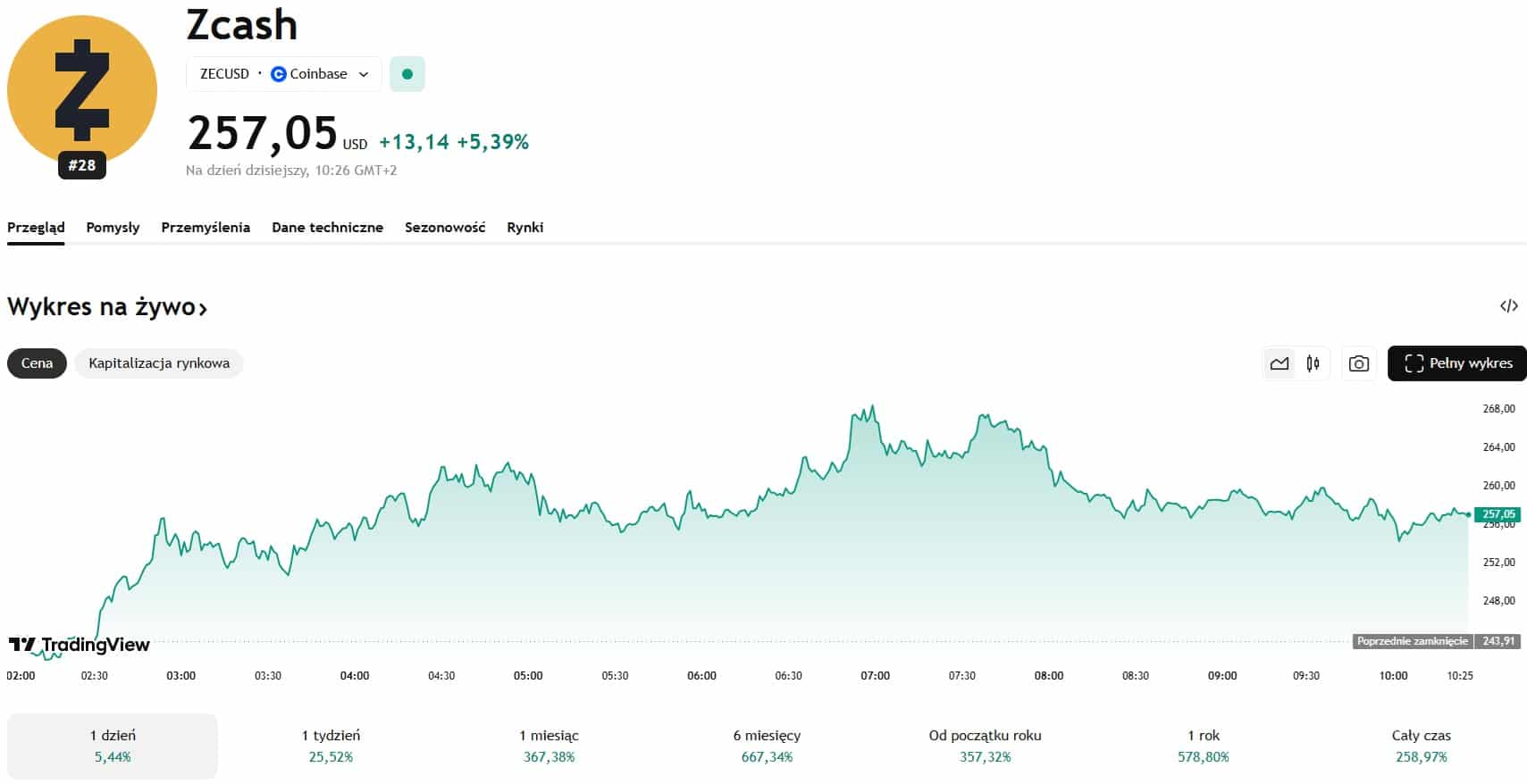
Task: Click the #28 rank badge
Action: click(x=82, y=165)
